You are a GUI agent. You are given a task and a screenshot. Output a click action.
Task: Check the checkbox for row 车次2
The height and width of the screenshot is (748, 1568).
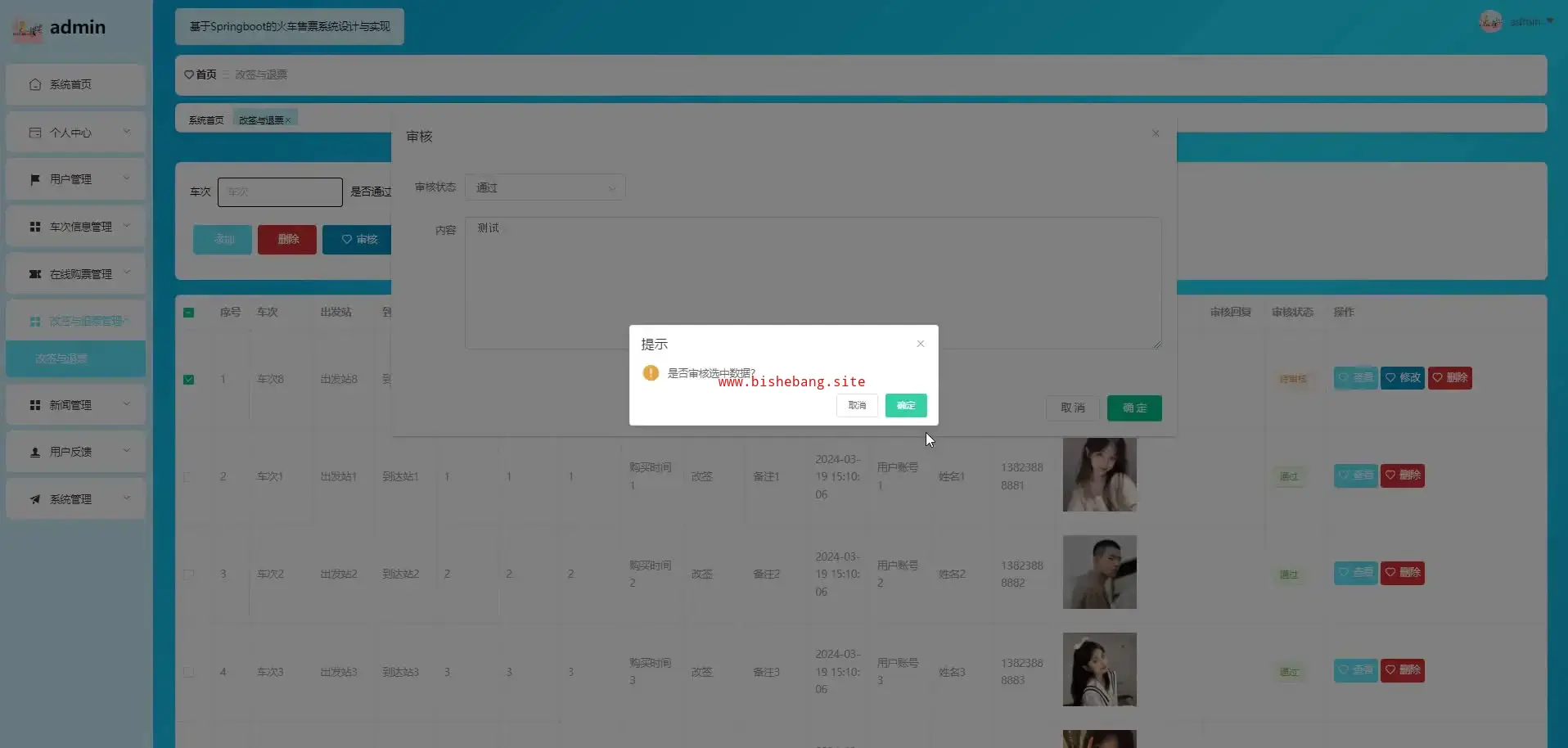coord(189,575)
